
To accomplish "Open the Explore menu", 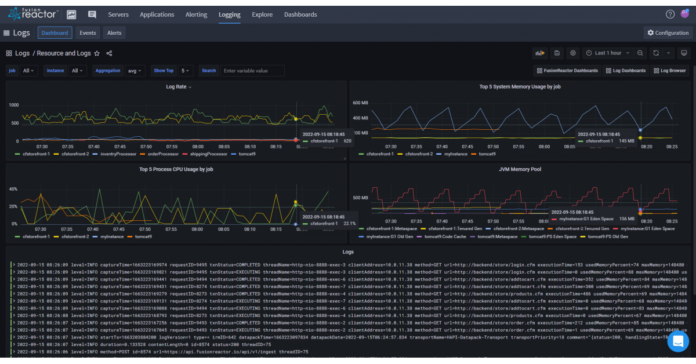I will pos(262,15).
